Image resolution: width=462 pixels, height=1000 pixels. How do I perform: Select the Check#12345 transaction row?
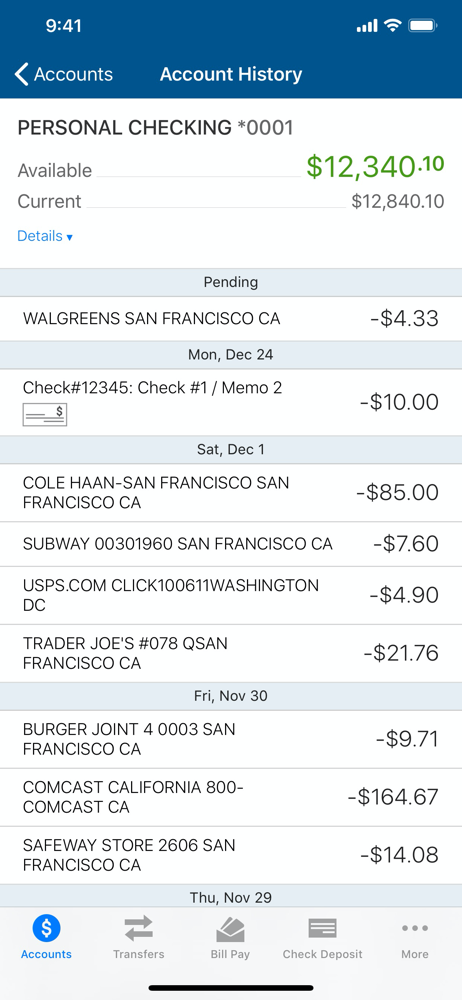(x=231, y=402)
